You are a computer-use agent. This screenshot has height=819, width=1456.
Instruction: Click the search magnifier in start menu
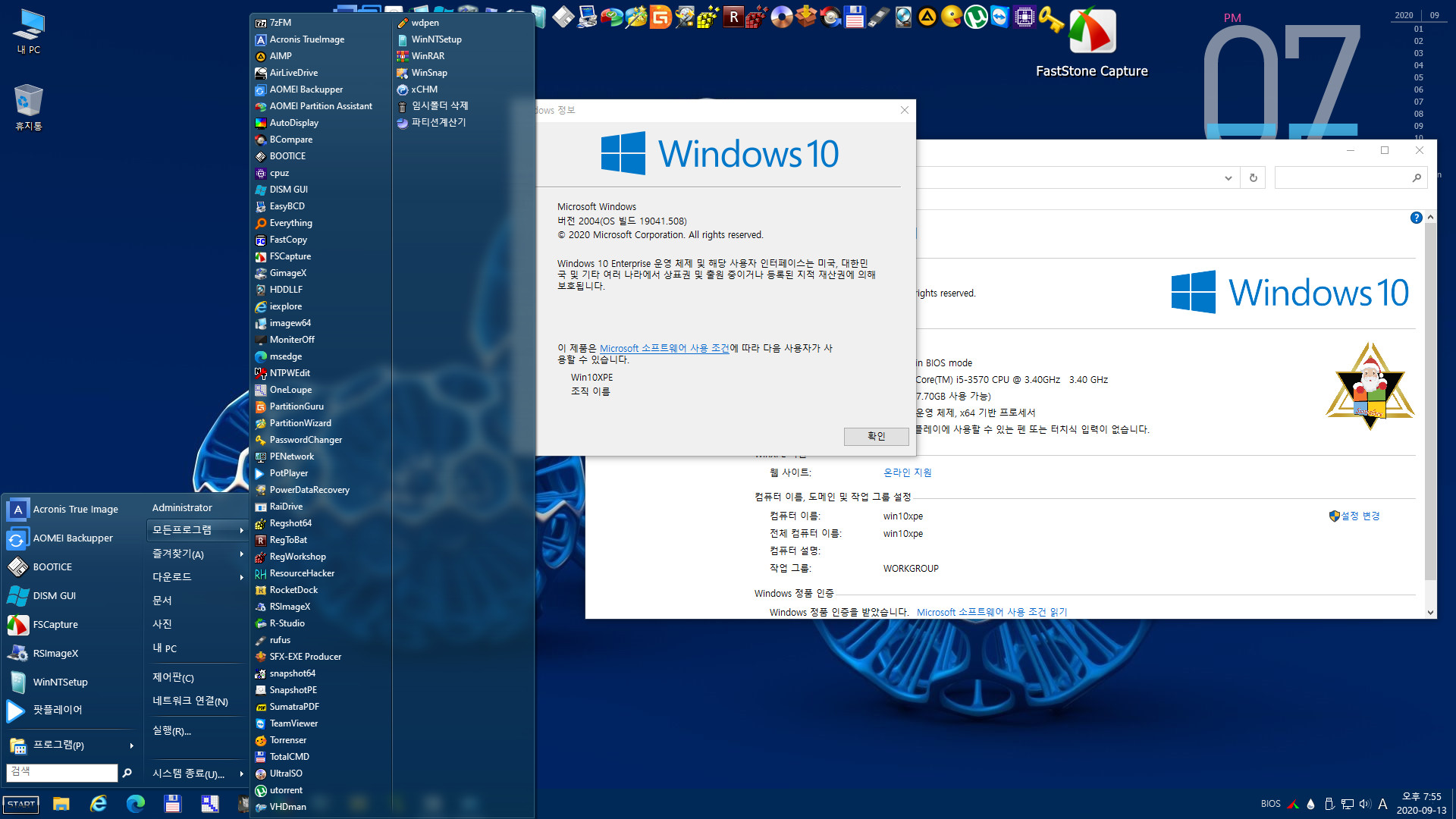[127, 773]
